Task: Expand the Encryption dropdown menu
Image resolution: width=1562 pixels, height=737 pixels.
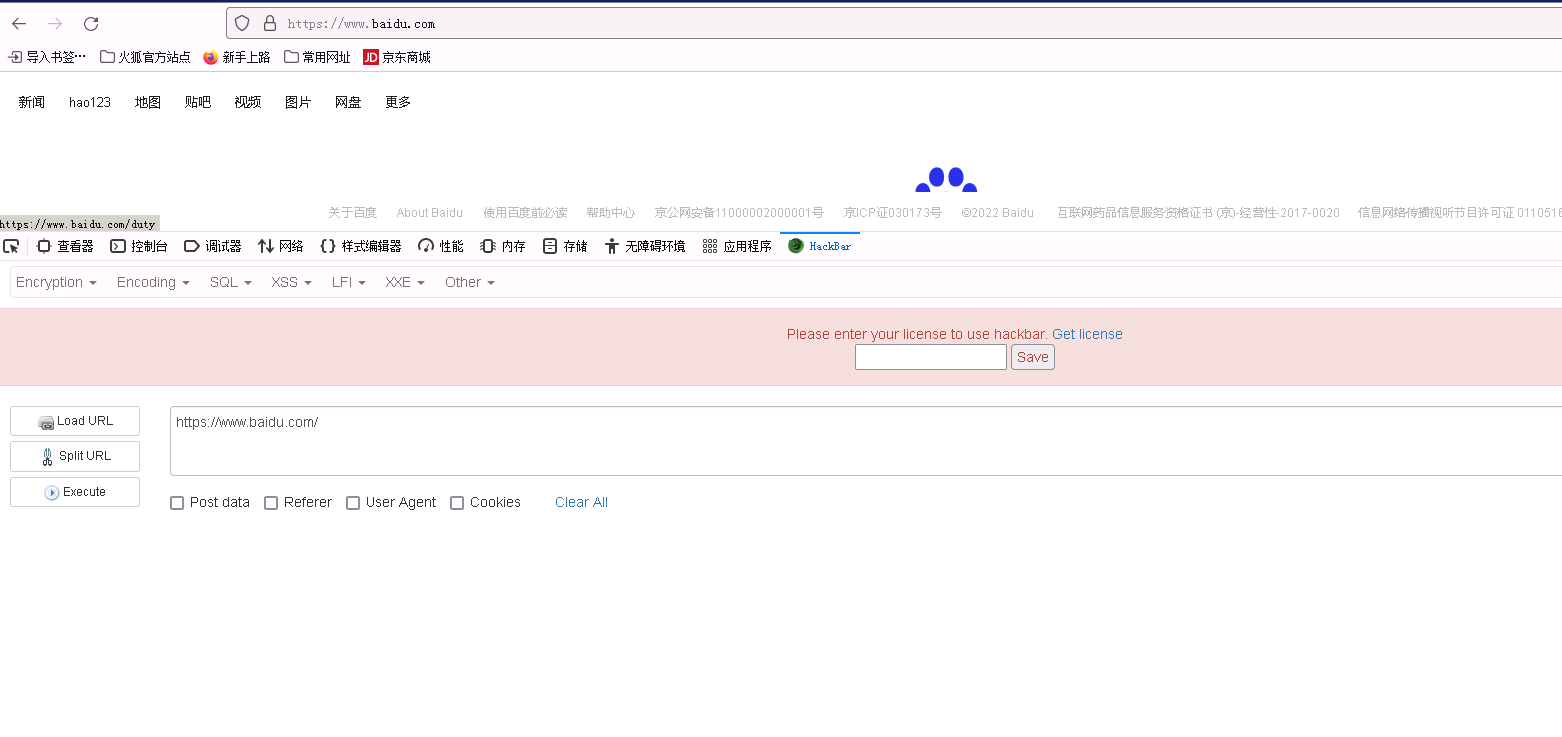Action: pyautogui.click(x=56, y=282)
